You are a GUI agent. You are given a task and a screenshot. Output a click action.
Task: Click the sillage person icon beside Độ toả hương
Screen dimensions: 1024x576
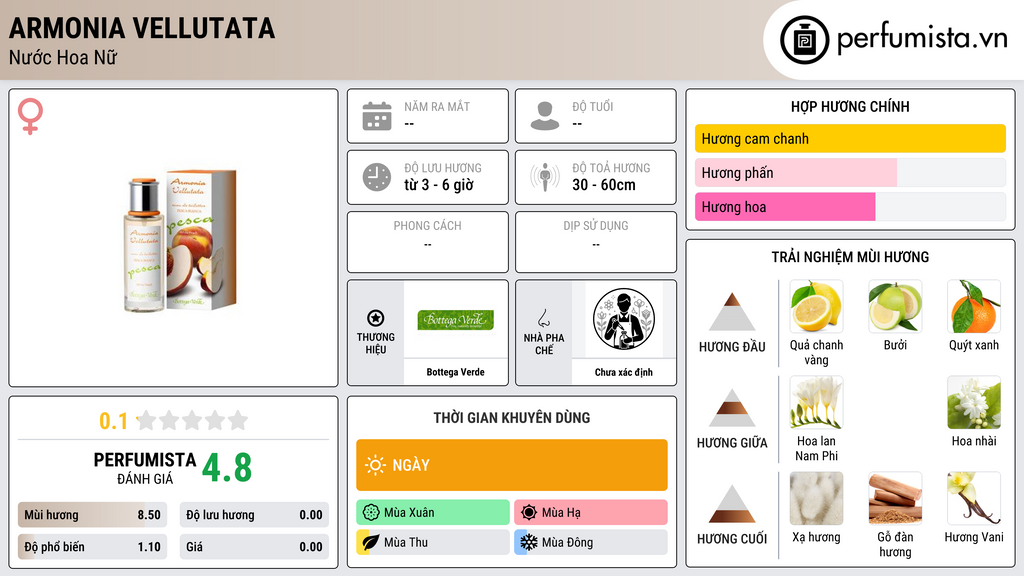coord(545,177)
